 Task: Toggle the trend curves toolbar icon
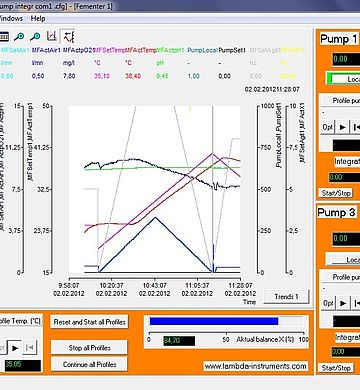(x=68, y=36)
